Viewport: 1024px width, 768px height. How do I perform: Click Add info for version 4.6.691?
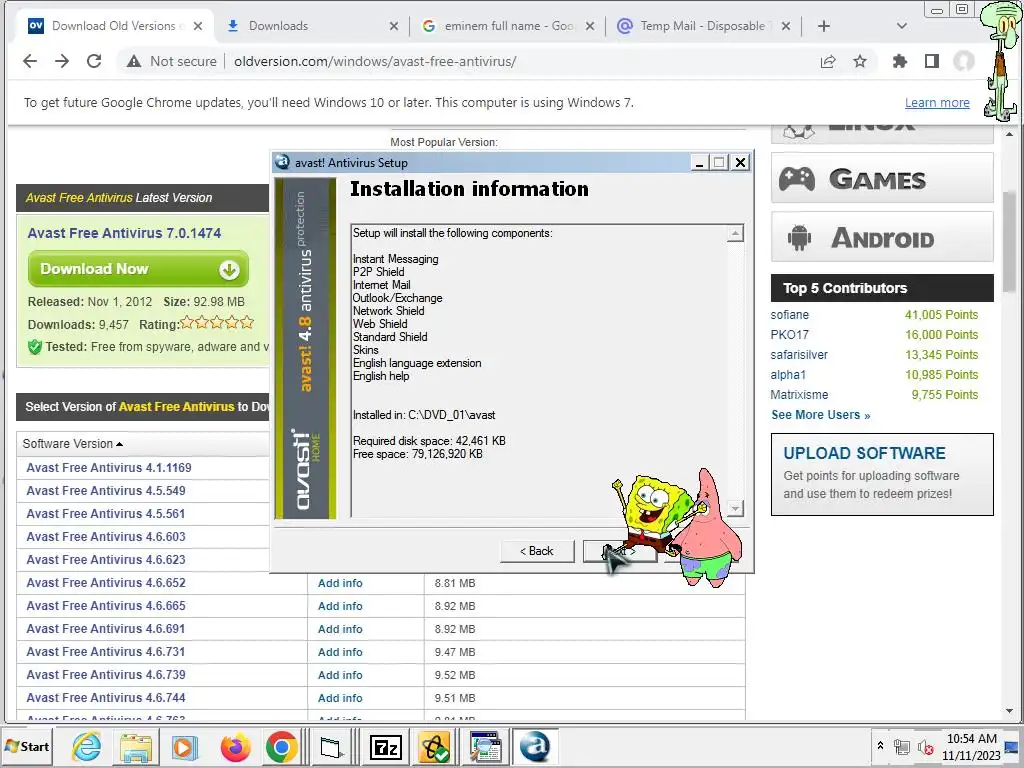(340, 629)
